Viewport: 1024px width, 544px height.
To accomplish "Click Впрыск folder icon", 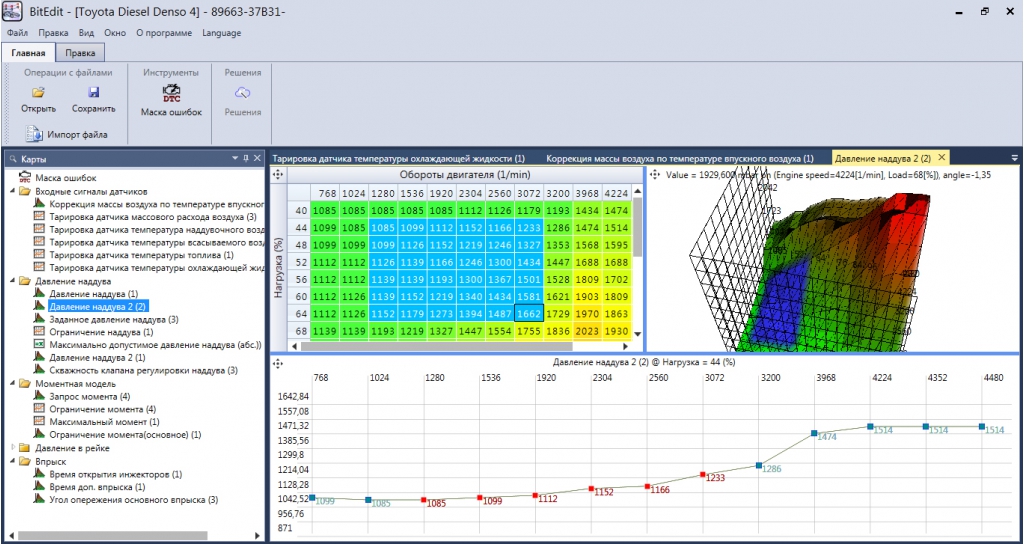I will [x=25, y=461].
